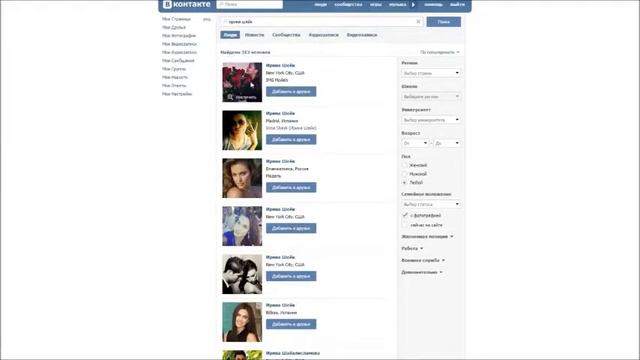The image size is (640, 360).
Task: Select the Мужской gender radio button
Action: [x=404, y=174]
